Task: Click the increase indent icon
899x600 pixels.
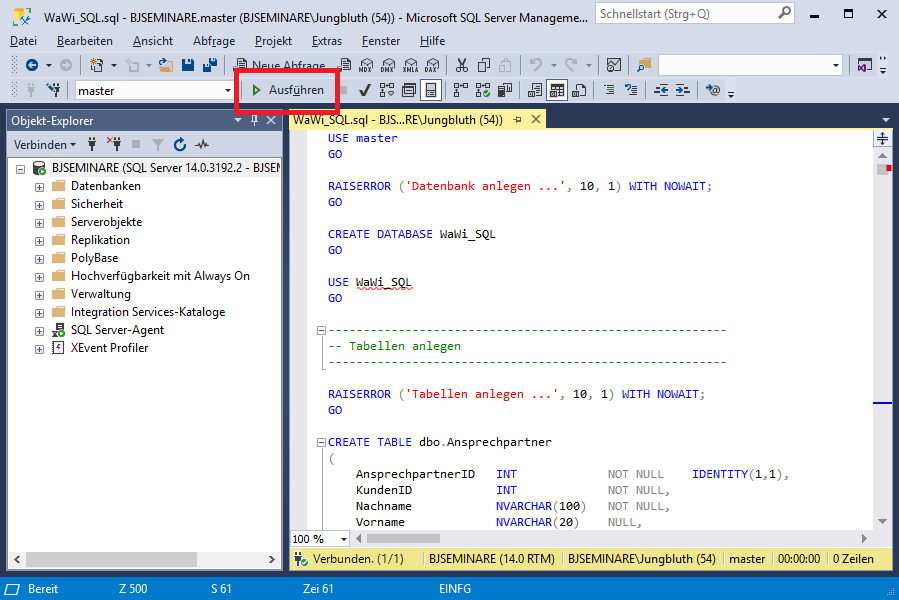Action: point(683,90)
